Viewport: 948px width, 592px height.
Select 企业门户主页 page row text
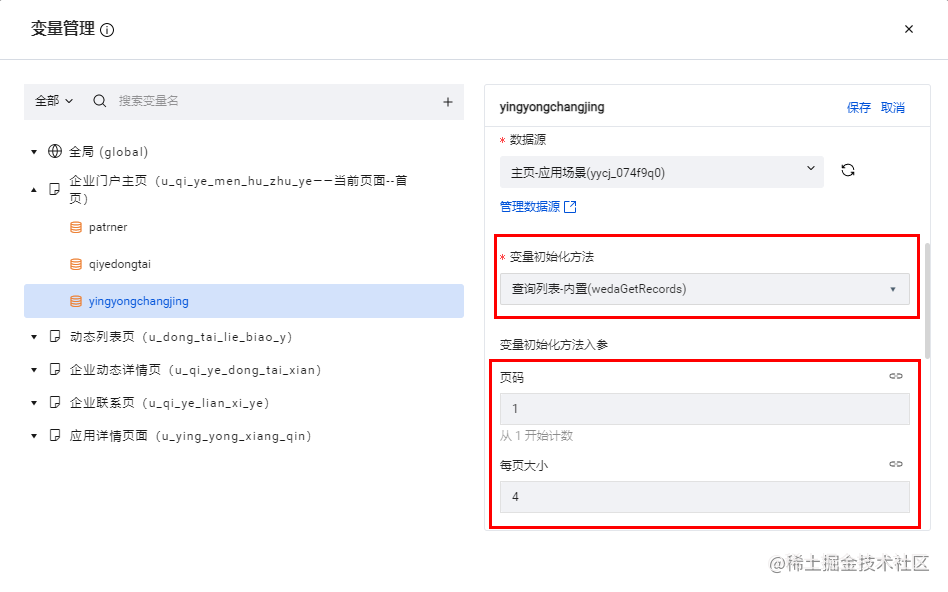point(238,189)
